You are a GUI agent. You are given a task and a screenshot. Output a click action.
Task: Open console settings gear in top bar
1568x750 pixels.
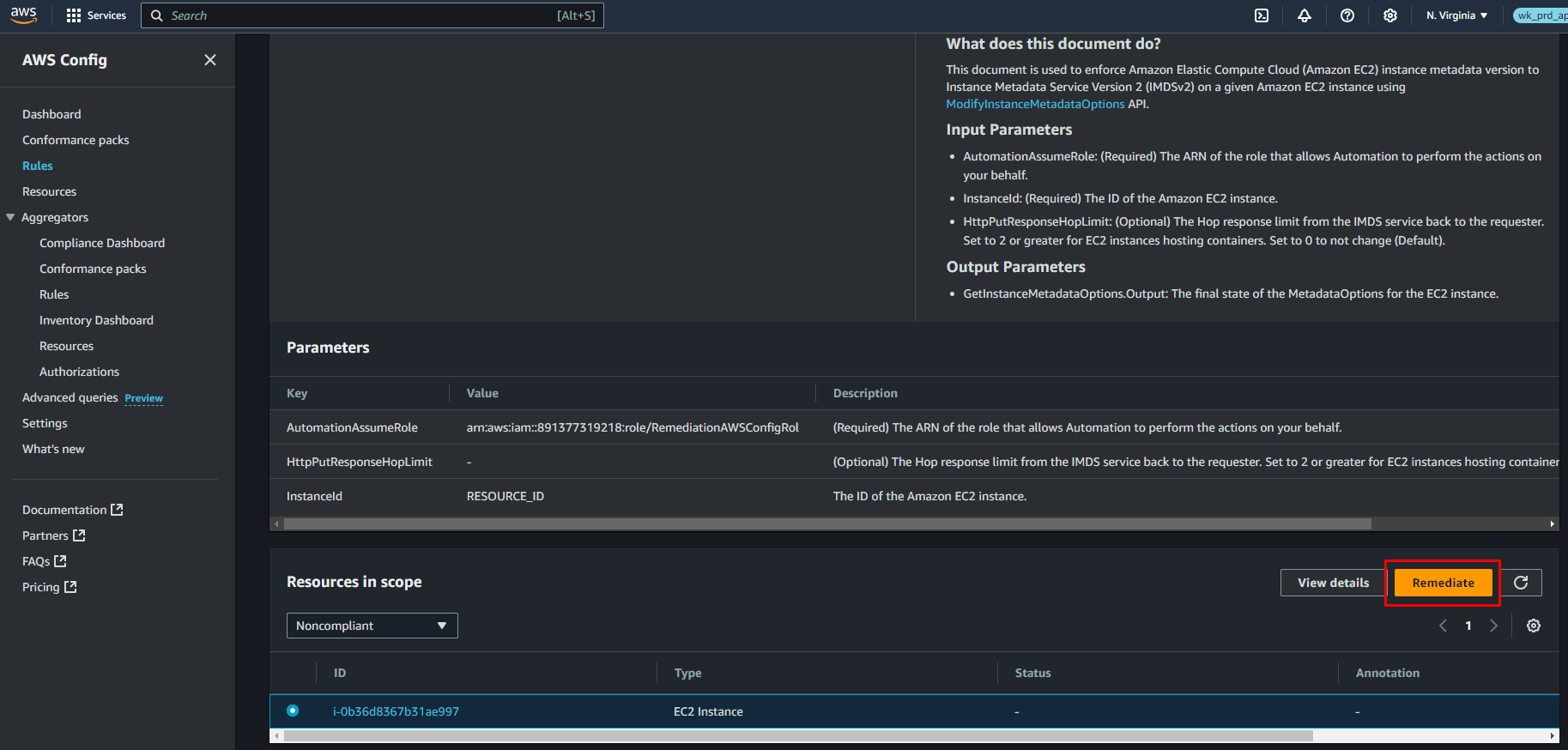pos(1390,15)
